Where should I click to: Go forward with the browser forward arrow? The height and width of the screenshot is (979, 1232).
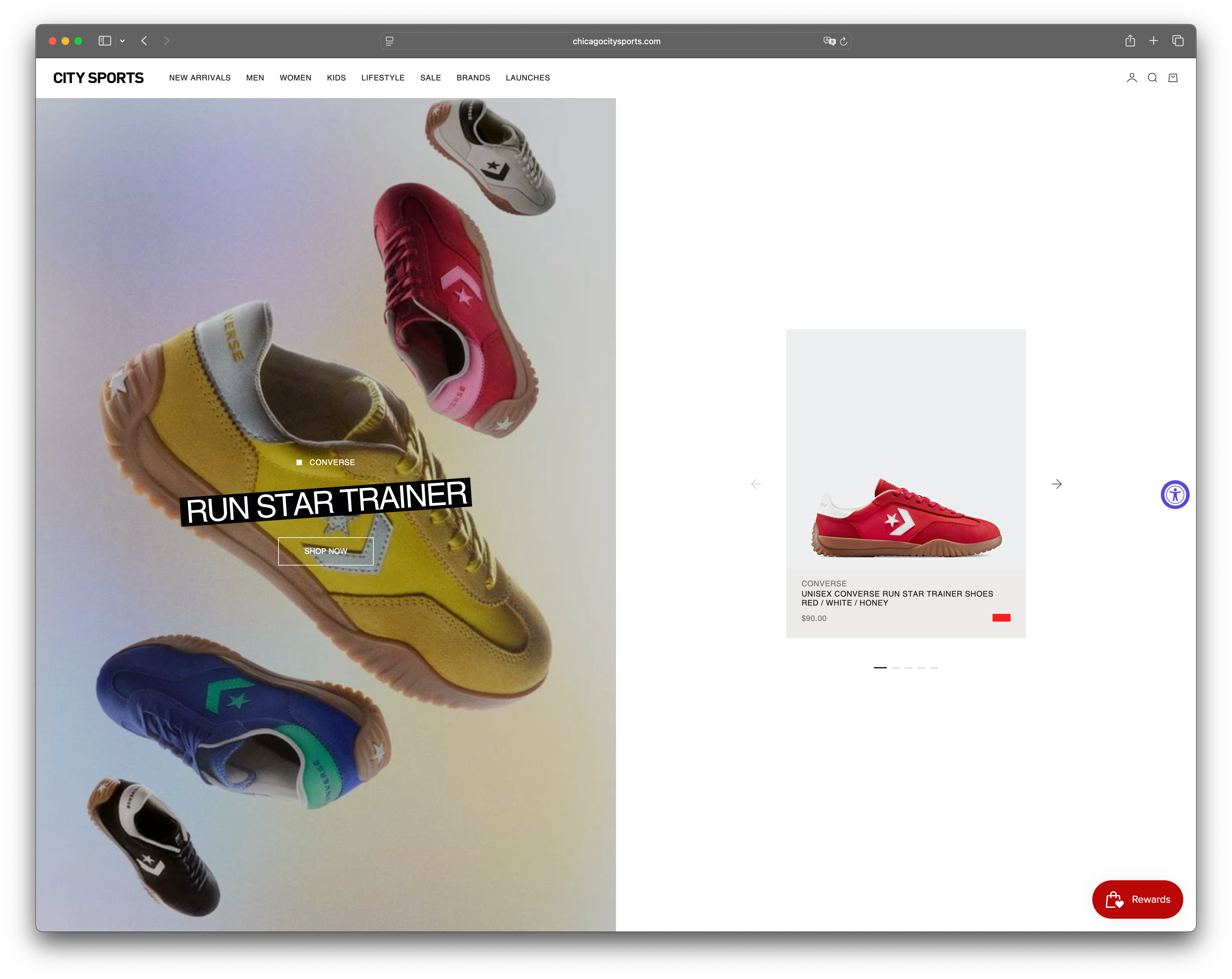pos(167,41)
